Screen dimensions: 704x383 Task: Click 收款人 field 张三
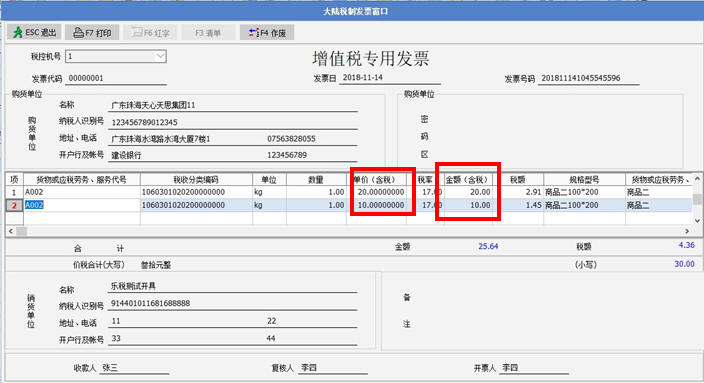point(134,368)
